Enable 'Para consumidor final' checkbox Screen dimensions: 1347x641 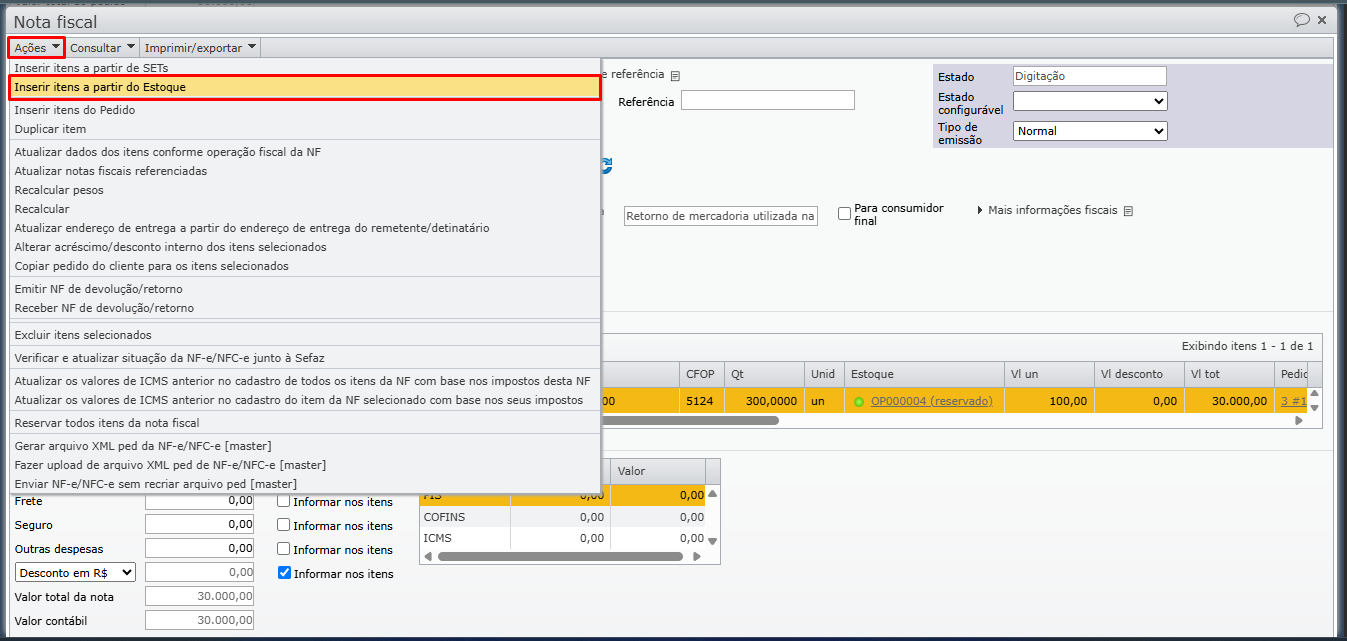tap(844, 213)
